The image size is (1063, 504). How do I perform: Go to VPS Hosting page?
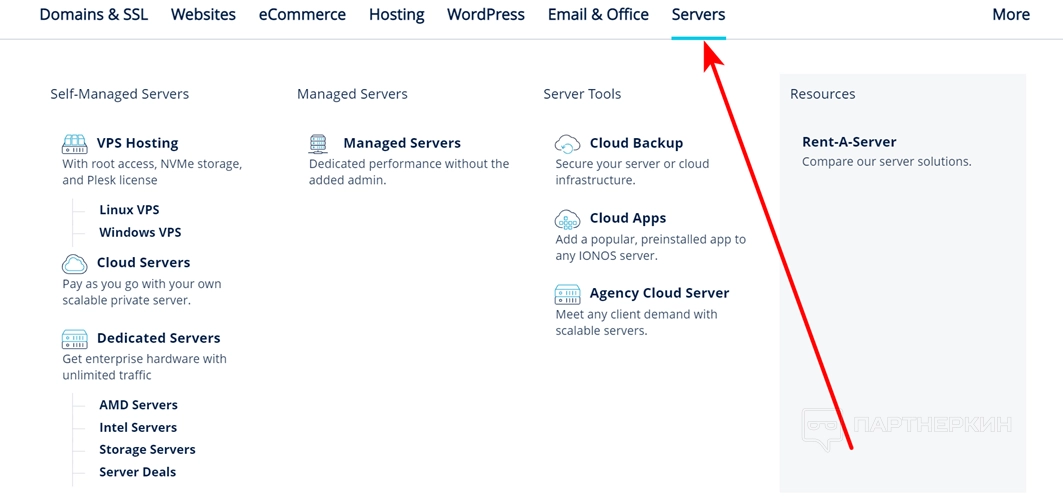pyautogui.click(x=138, y=143)
